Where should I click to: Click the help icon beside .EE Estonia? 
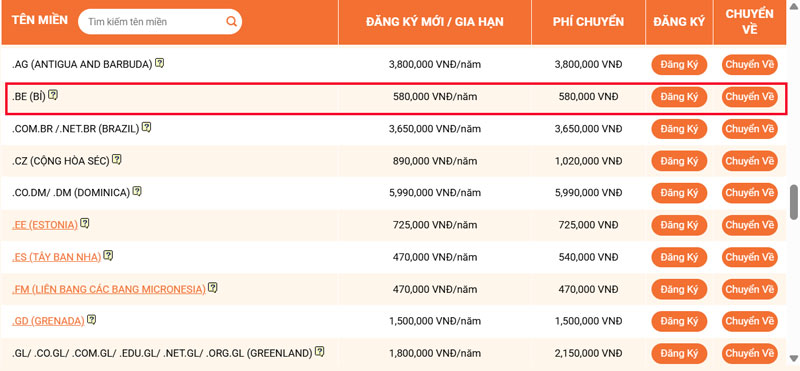click(85, 224)
